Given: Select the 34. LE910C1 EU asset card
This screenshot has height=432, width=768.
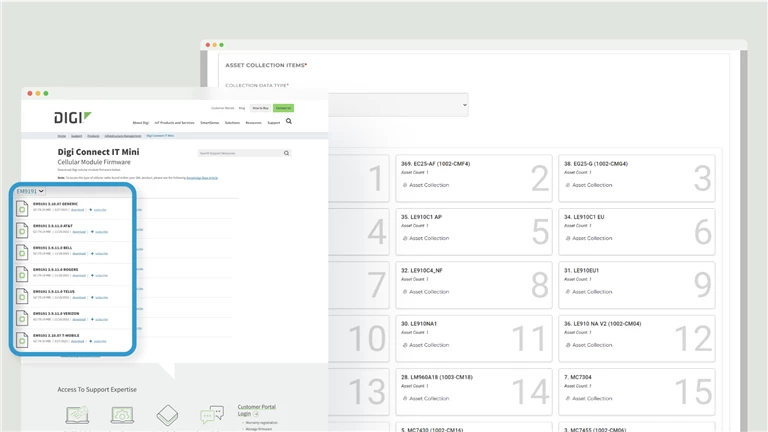Looking at the screenshot, I should pos(635,231).
